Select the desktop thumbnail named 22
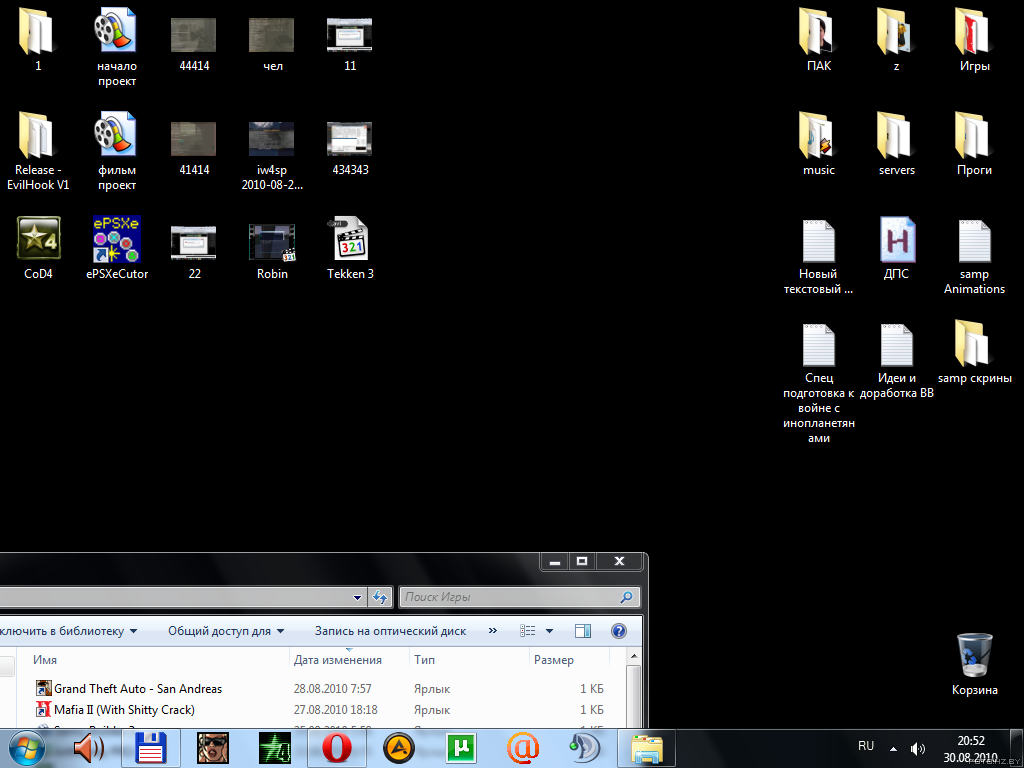 coord(193,243)
